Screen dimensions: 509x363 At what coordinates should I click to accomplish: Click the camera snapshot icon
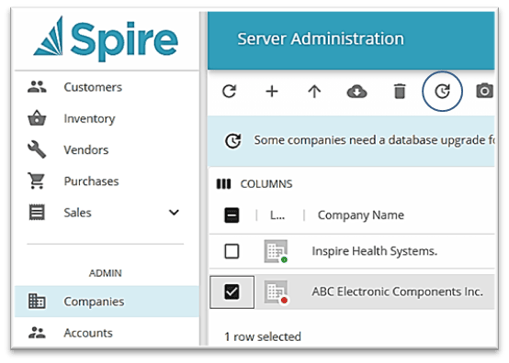[484, 91]
